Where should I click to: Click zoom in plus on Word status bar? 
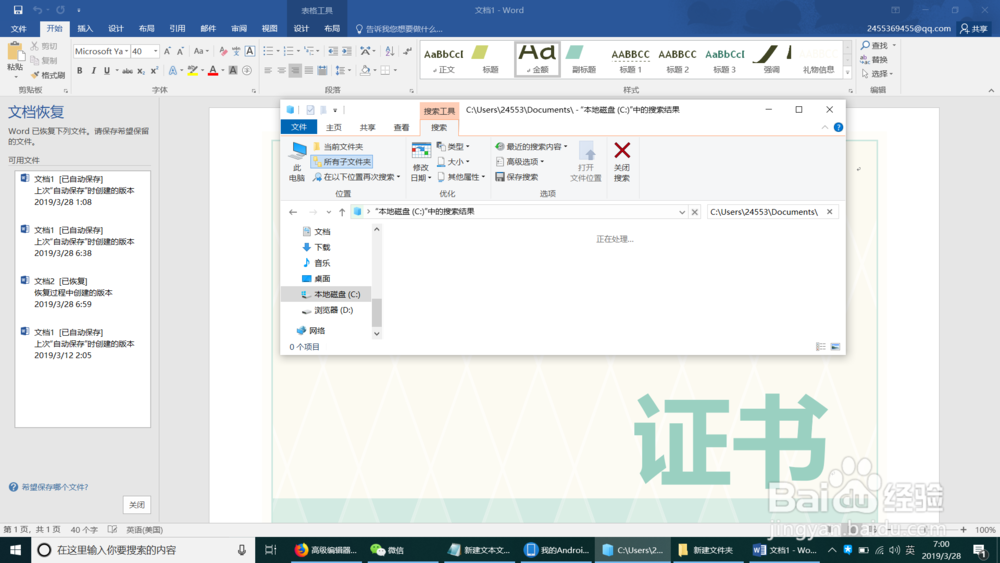click(963, 530)
